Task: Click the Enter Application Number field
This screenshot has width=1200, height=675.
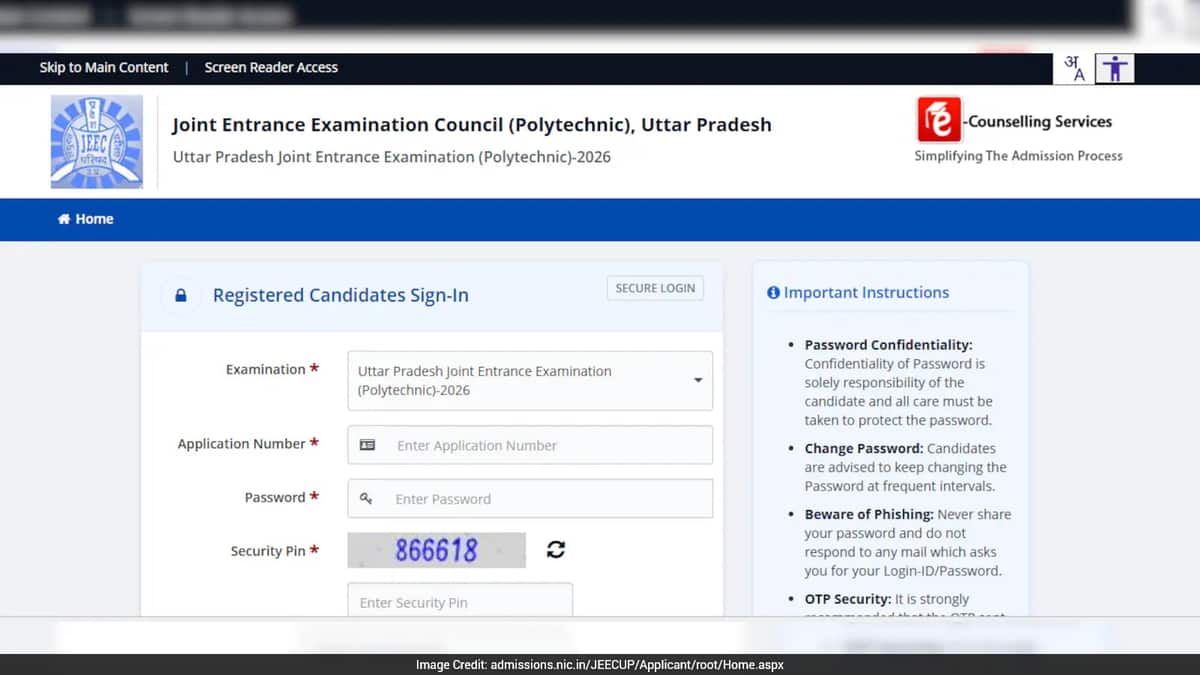Action: click(x=530, y=445)
